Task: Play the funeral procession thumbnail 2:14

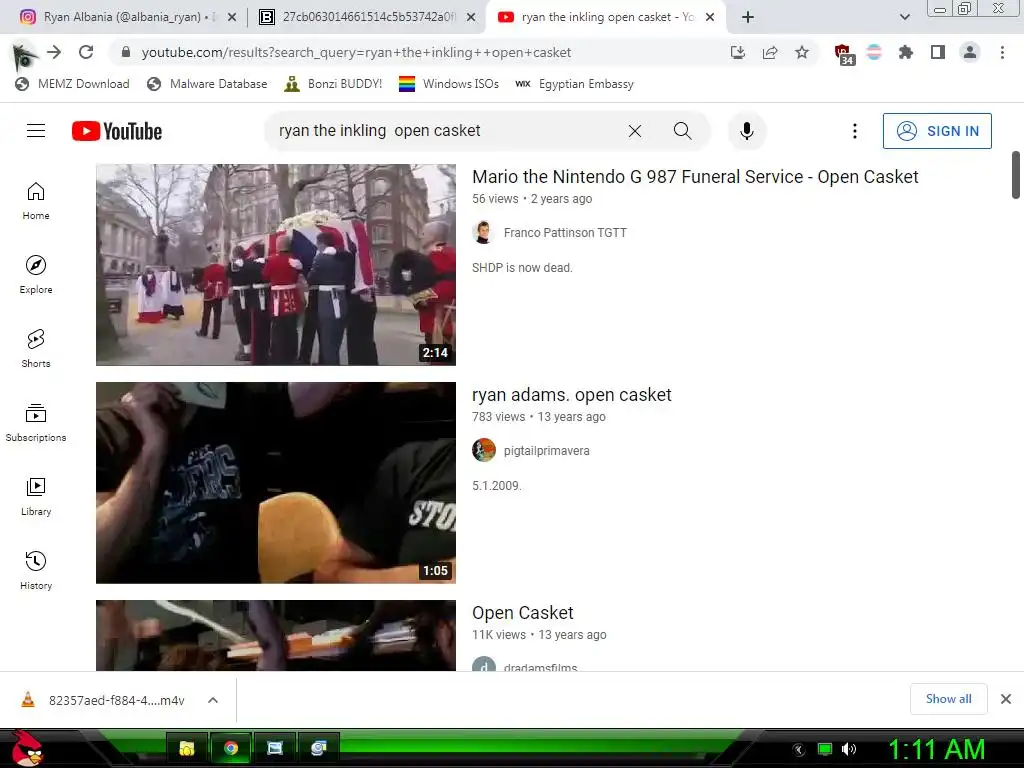Action: tap(276, 264)
